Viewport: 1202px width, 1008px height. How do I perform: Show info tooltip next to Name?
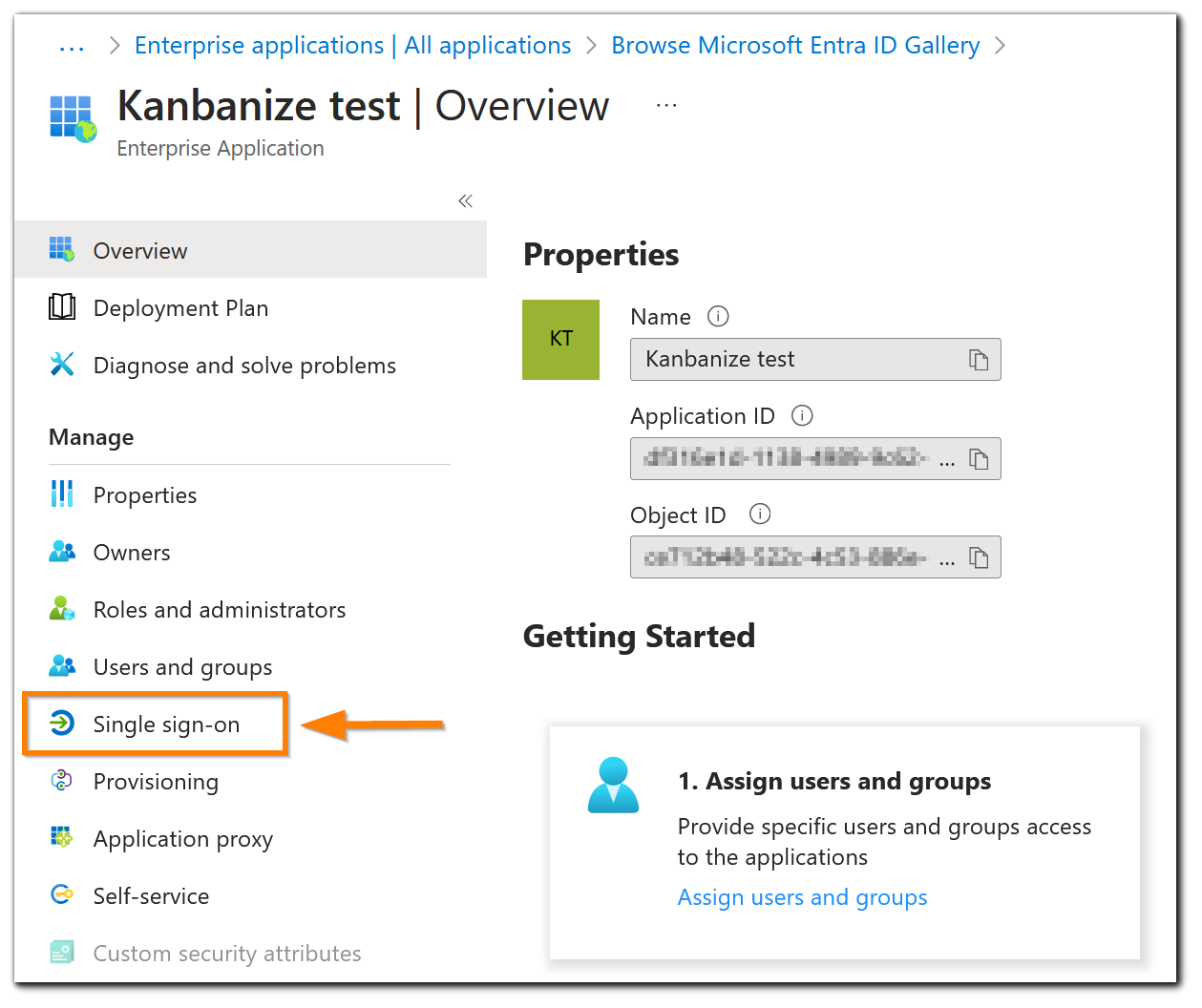click(718, 316)
